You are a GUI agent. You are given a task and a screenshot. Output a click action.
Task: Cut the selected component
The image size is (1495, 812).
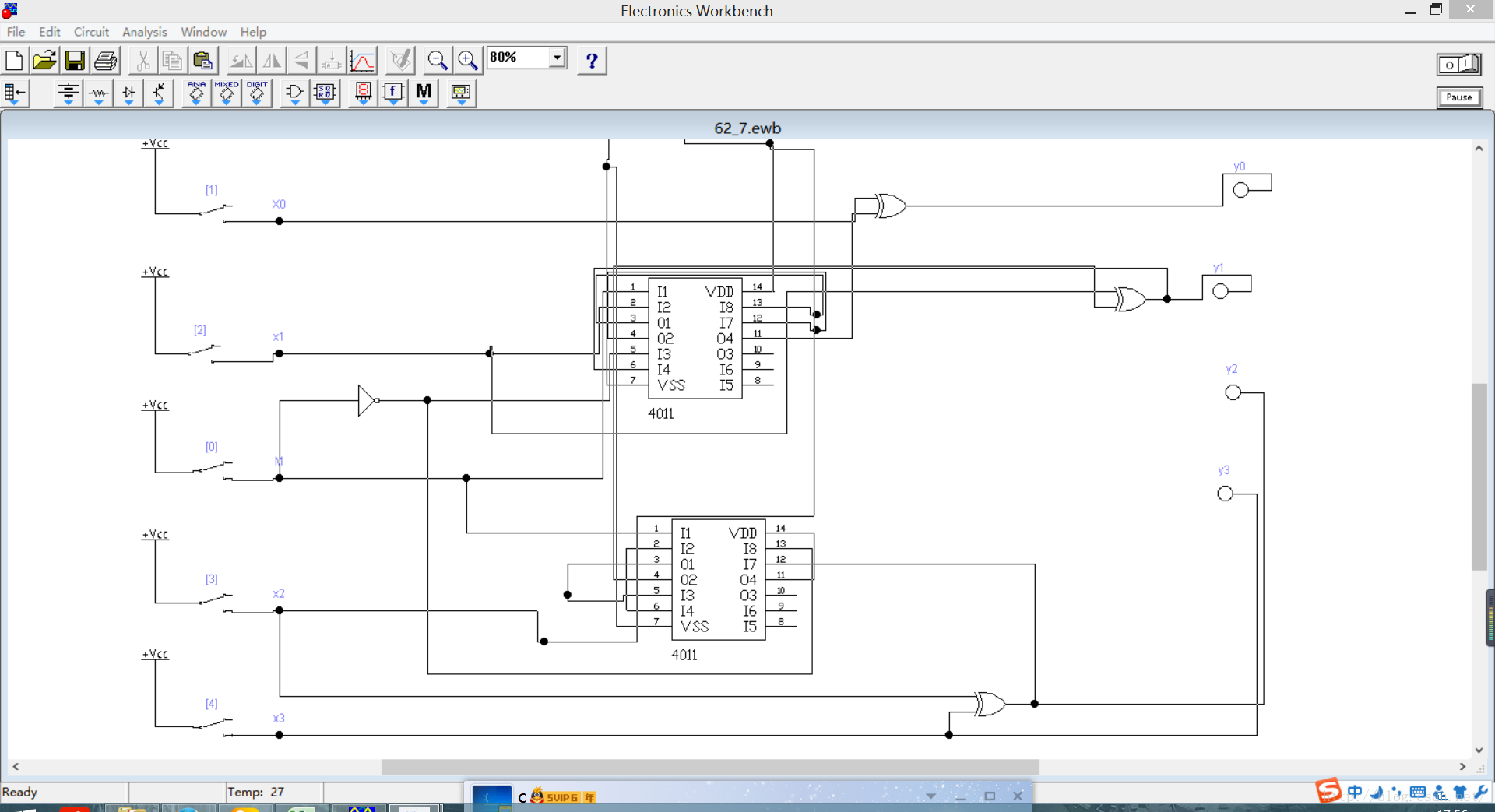(142, 60)
